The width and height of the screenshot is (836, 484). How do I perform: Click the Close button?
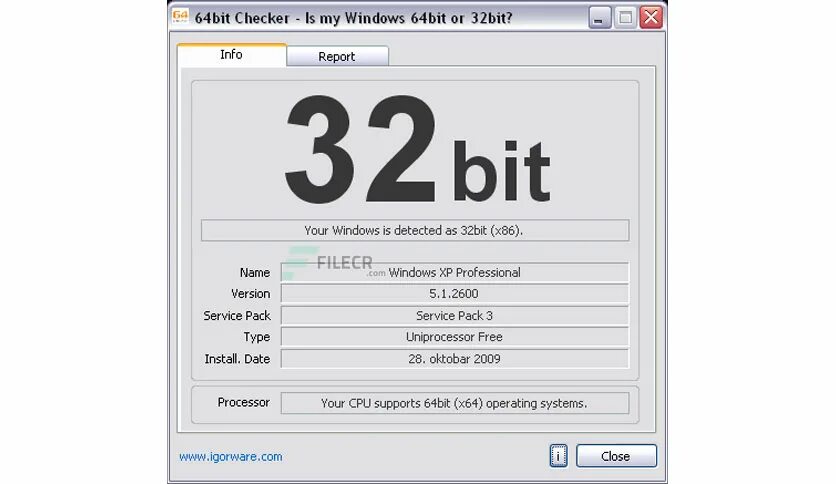[616, 456]
